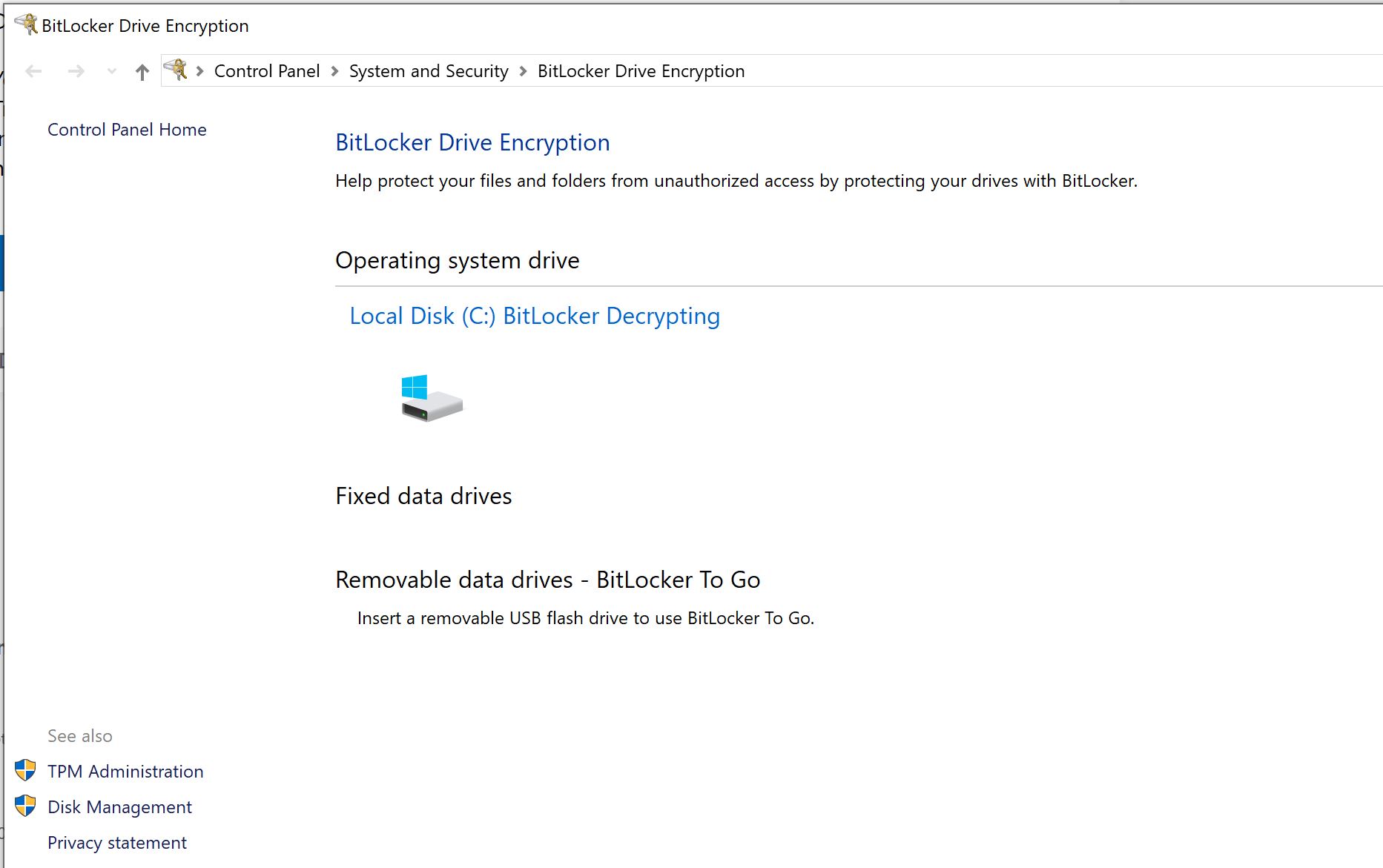Image resolution: width=1383 pixels, height=868 pixels.
Task: Go to the Control Panel breadcrumb
Action: click(x=266, y=71)
